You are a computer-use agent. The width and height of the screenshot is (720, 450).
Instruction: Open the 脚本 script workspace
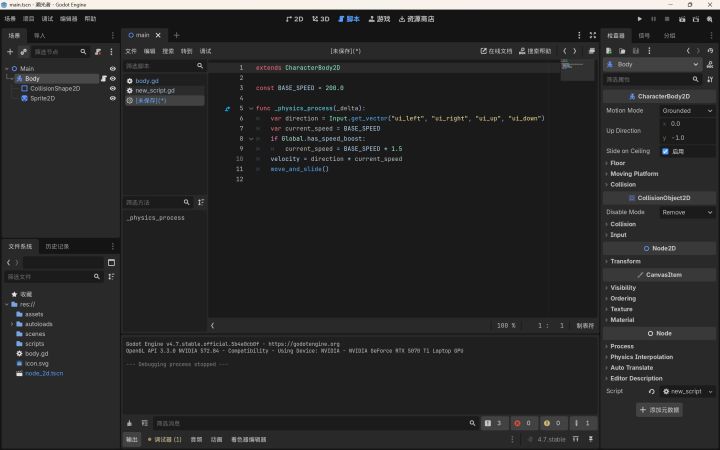[349, 19]
